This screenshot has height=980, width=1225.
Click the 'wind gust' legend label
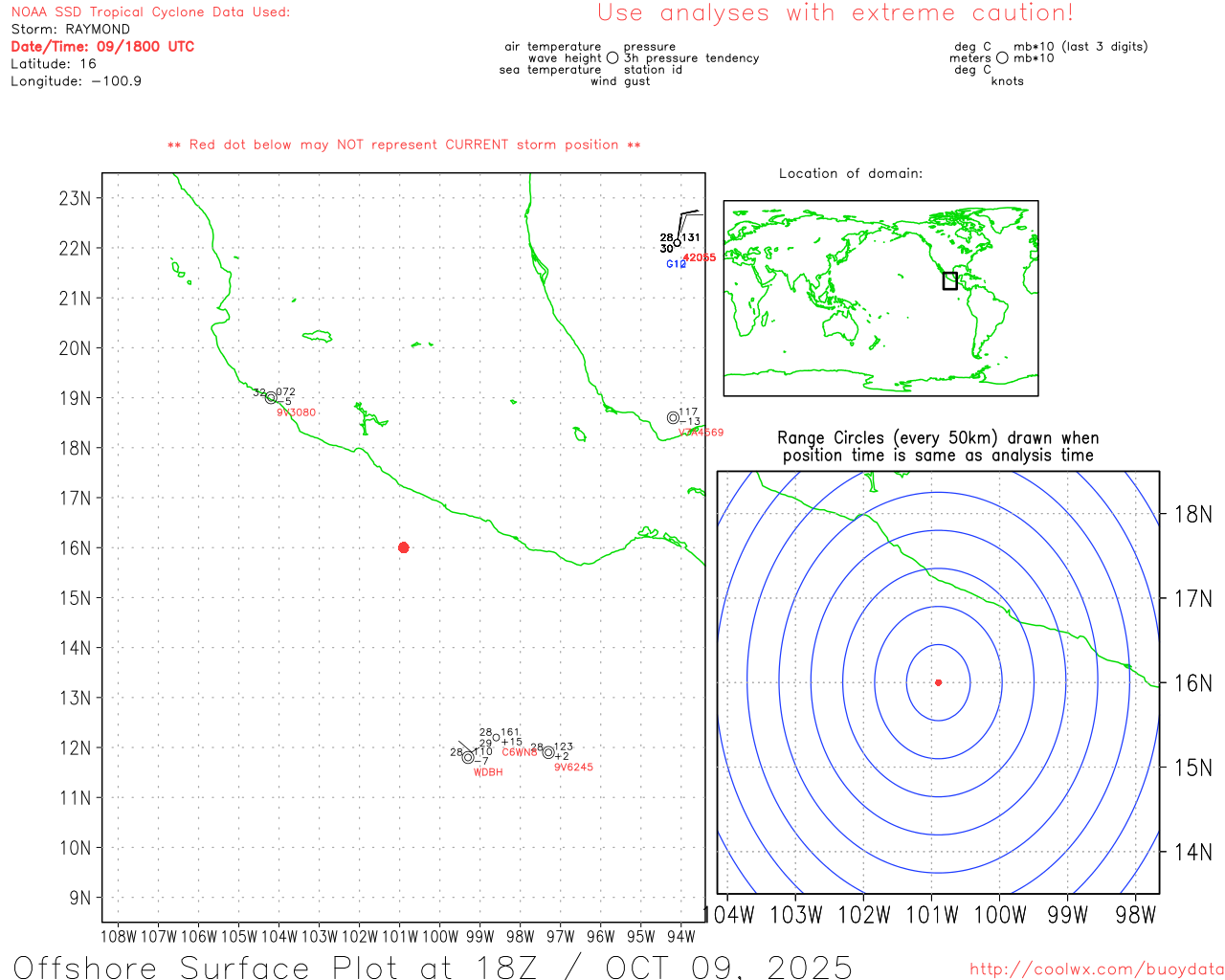pos(620,81)
